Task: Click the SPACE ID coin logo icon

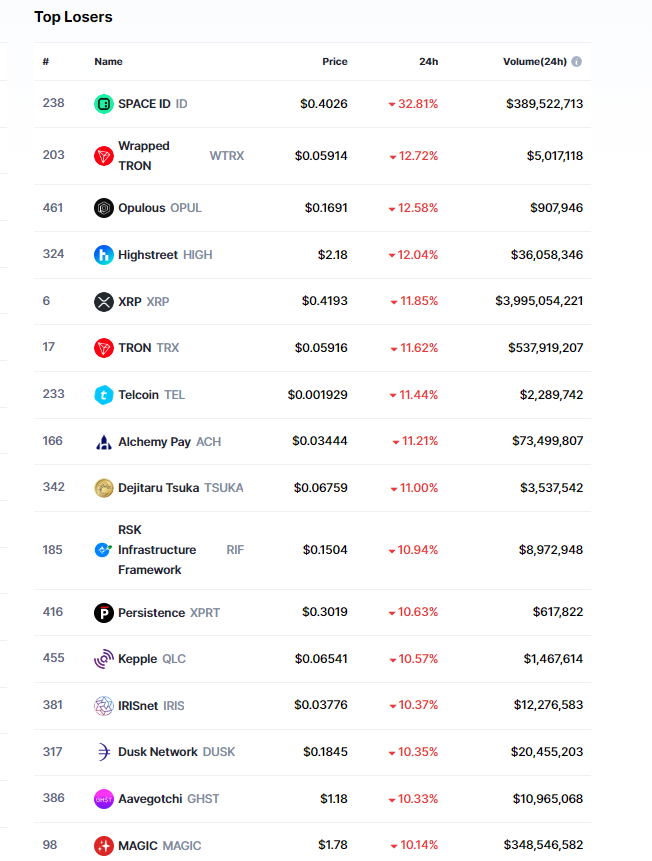Action: (104, 104)
